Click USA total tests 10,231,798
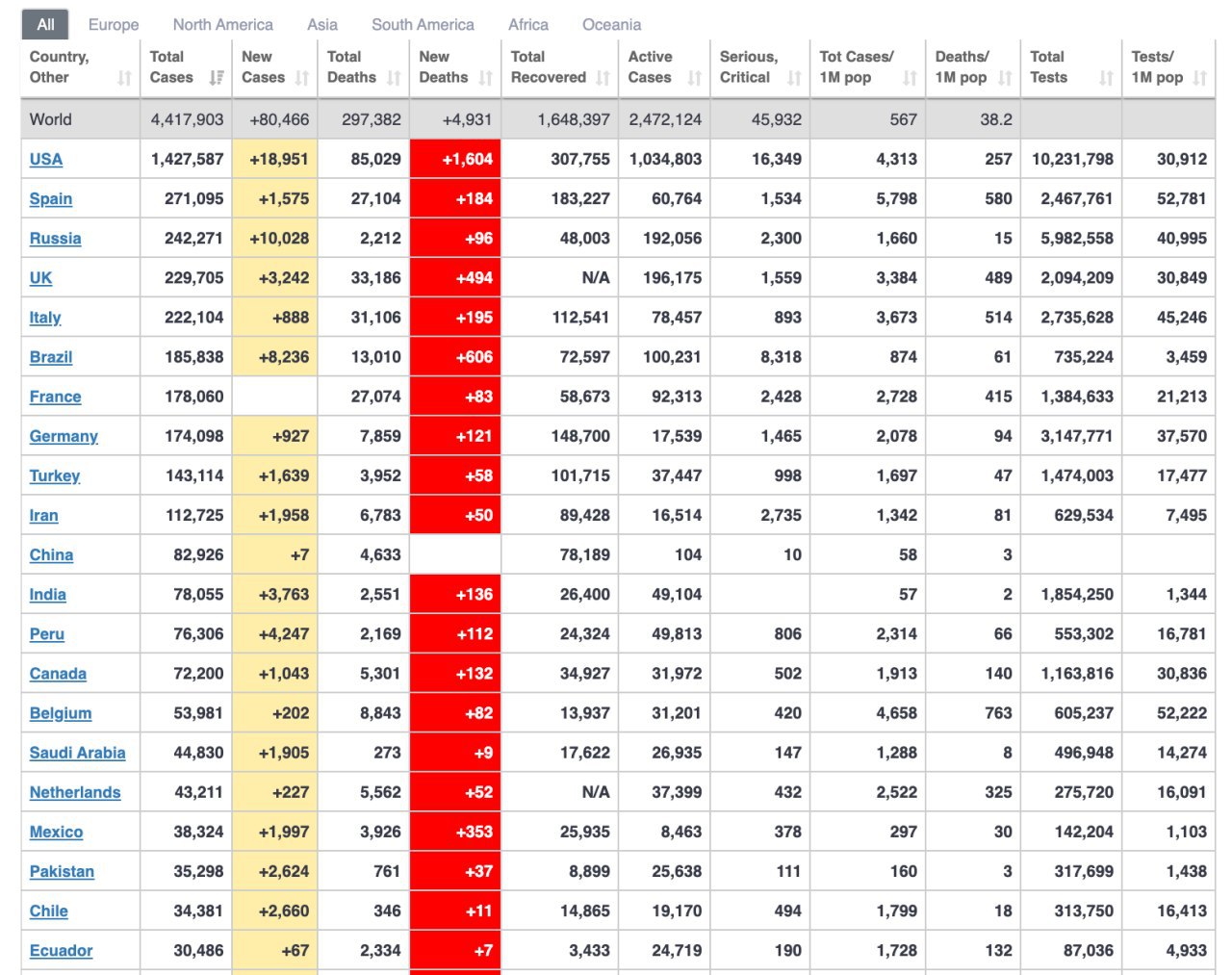1232x975 pixels. point(1072,160)
